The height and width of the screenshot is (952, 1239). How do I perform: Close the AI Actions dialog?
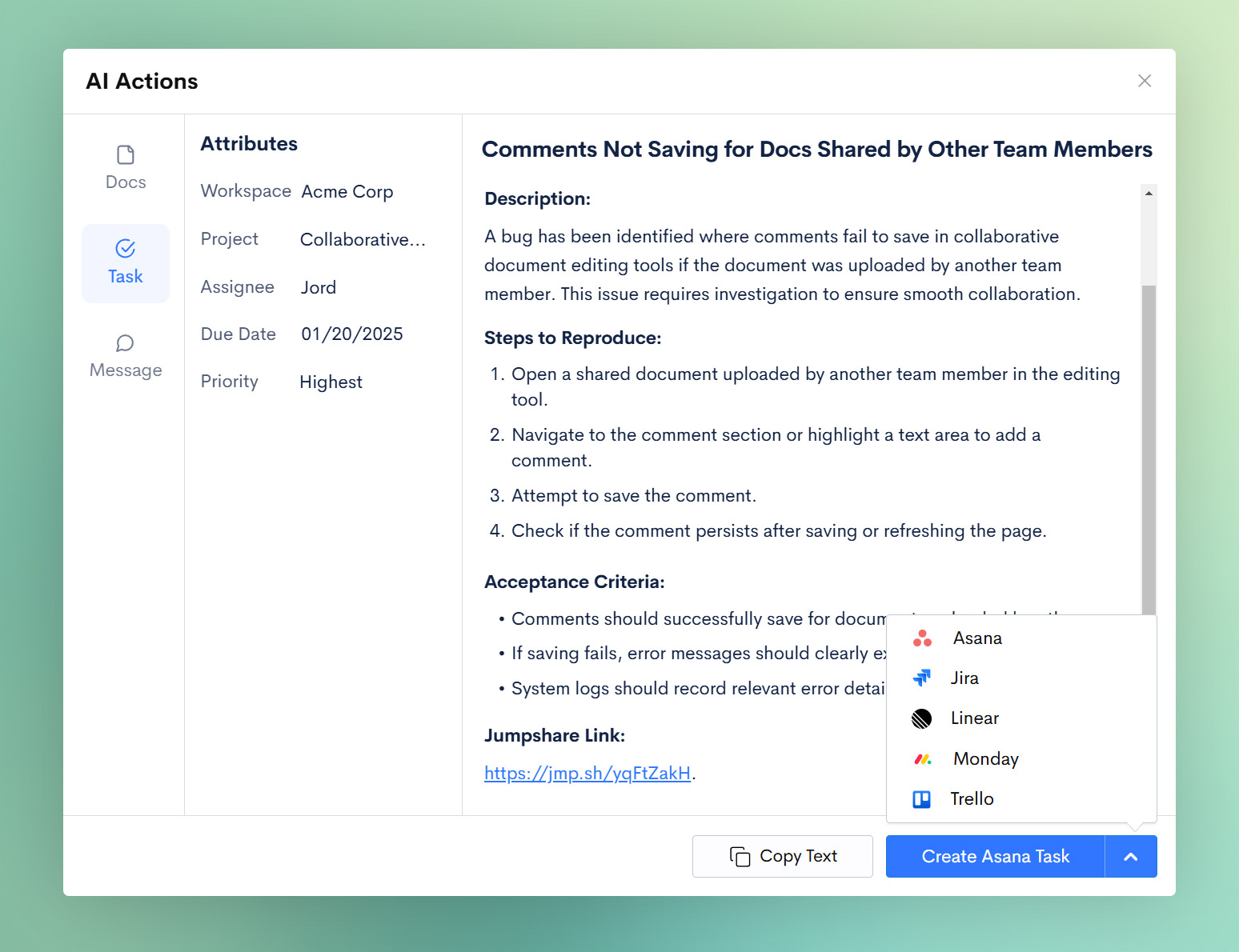pos(1145,81)
